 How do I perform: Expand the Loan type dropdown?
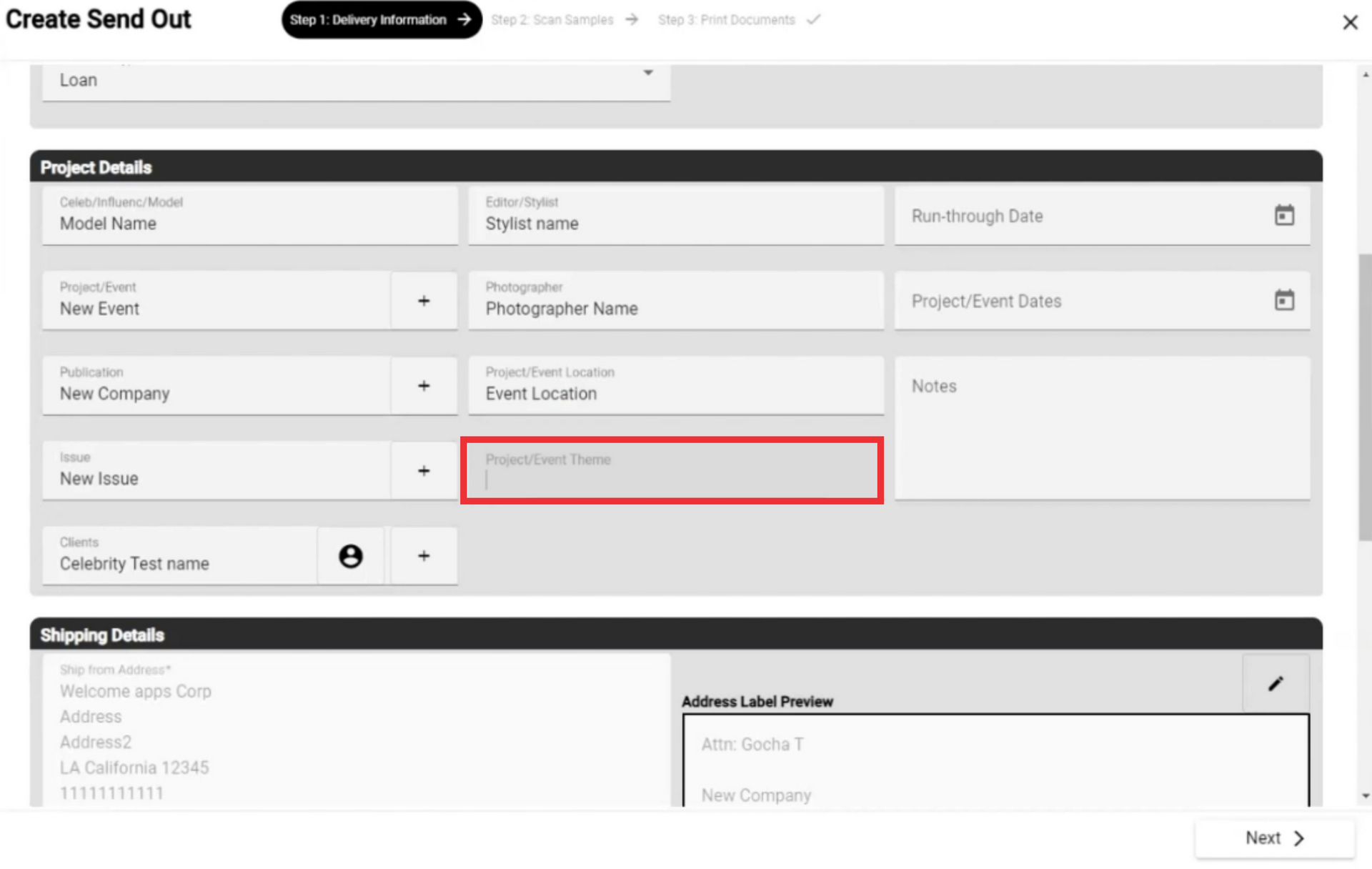[647, 73]
